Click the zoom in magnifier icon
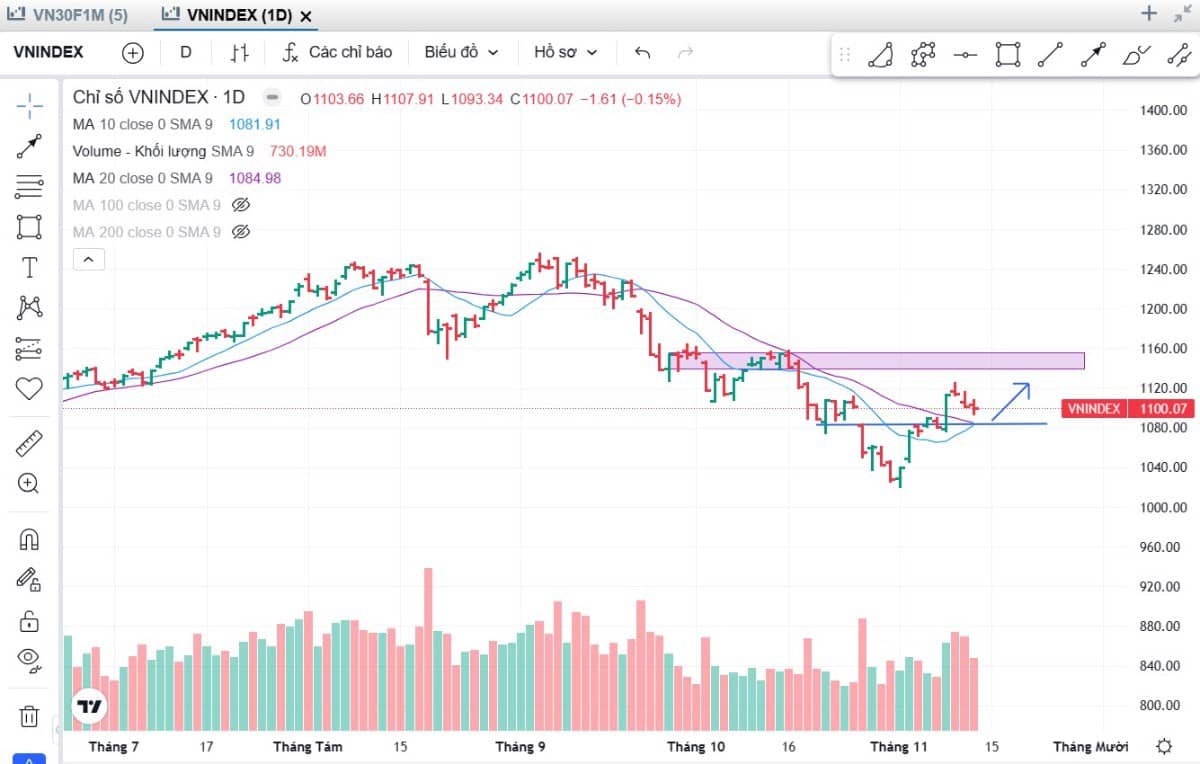 [29, 484]
